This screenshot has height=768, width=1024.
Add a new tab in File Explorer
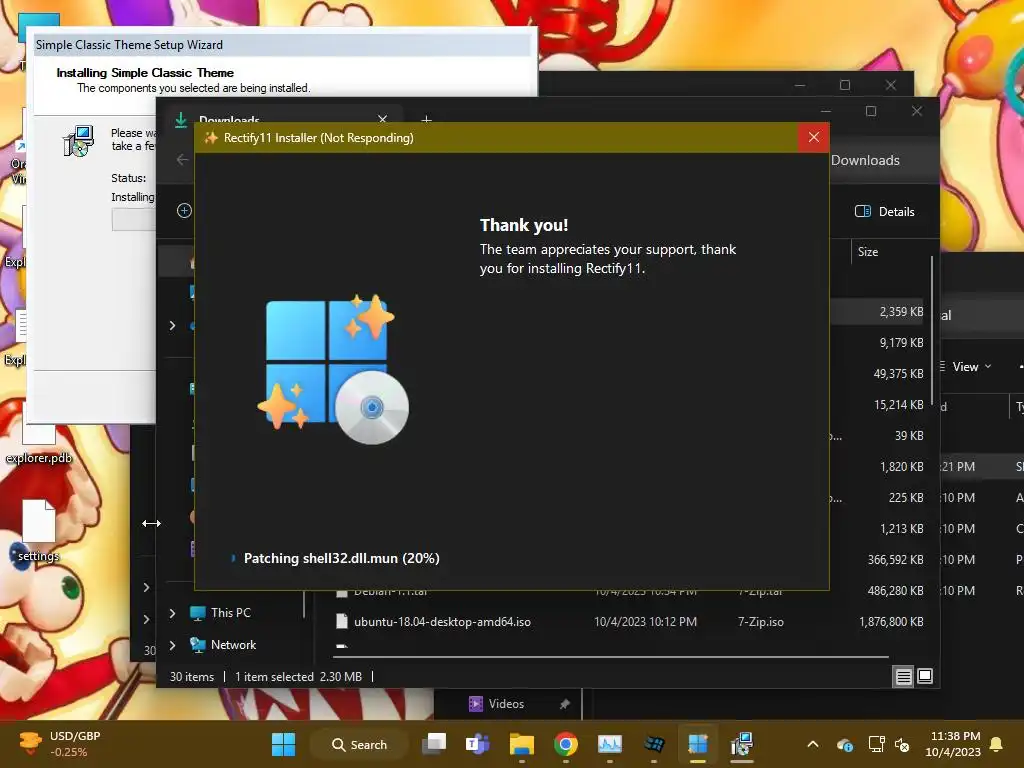coord(426,120)
